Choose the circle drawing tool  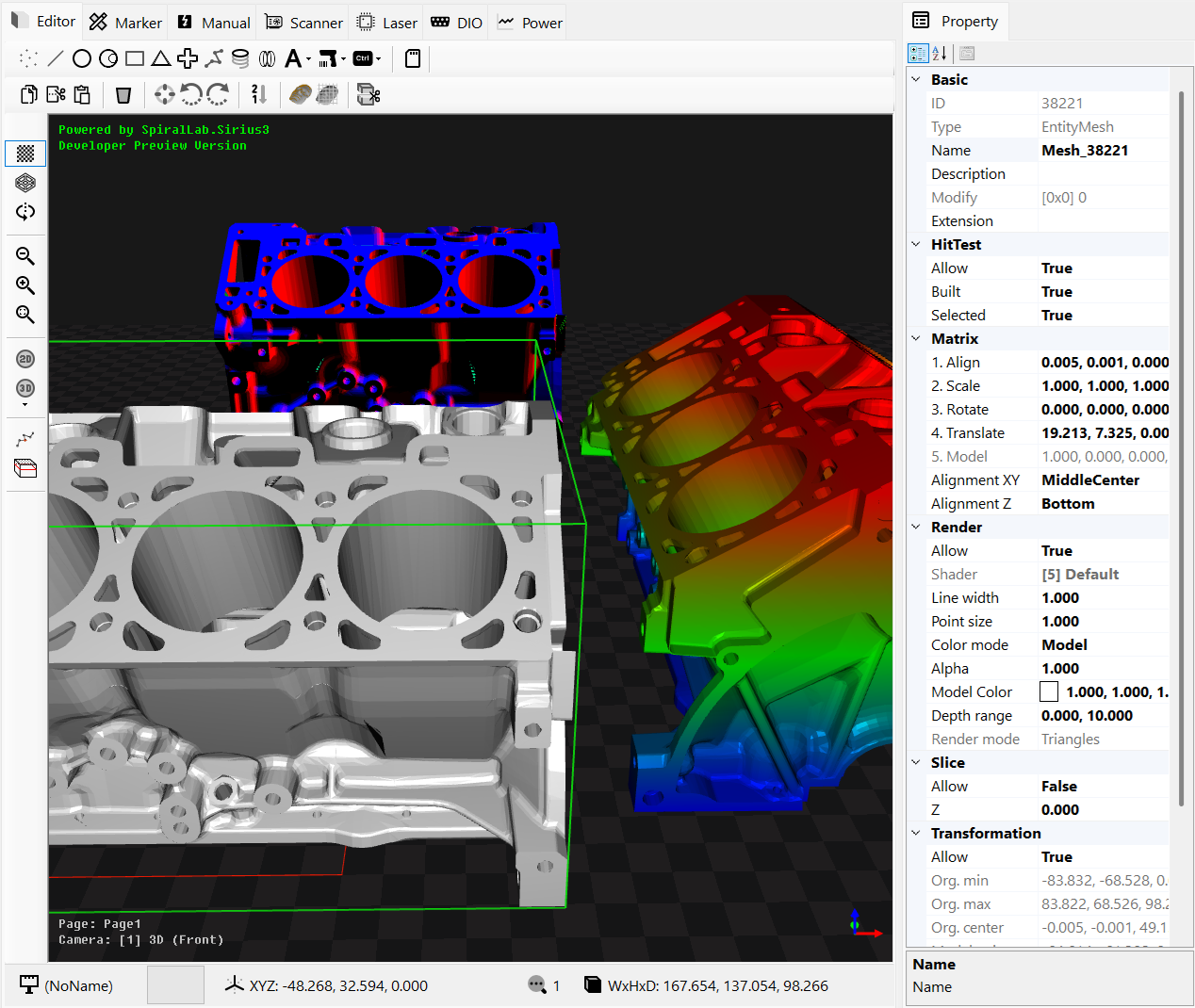(x=82, y=59)
